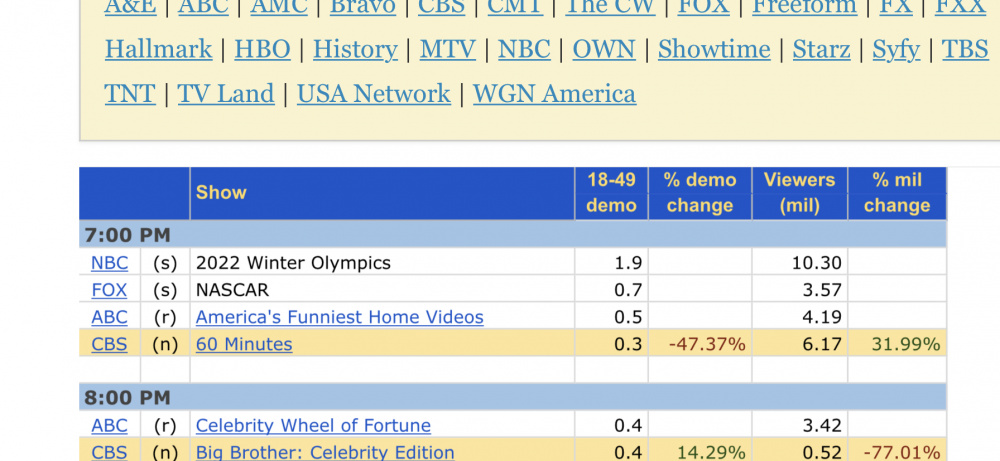Viewport: 1000px width, 461px height.
Task: Open the Hallmark network link
Action: click(158, 50)
